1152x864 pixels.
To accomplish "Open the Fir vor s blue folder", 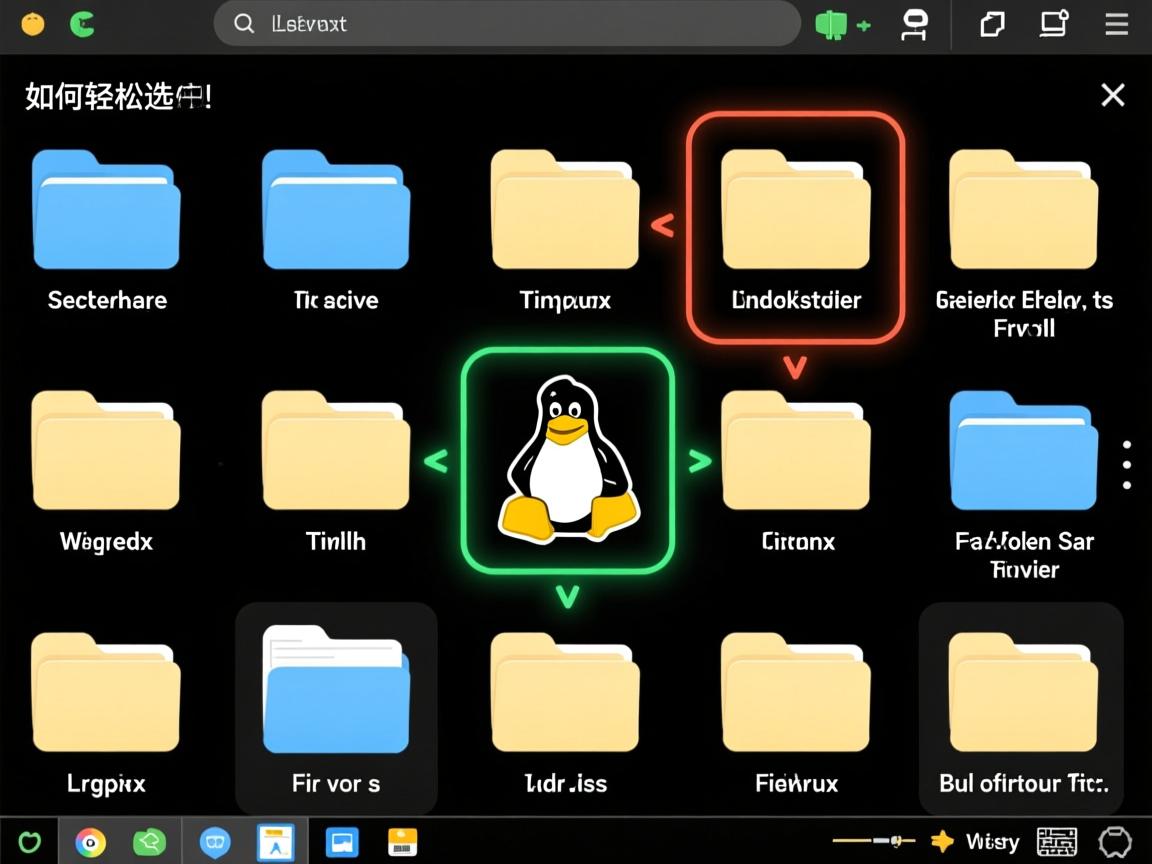I will click(x=335, y=690).
